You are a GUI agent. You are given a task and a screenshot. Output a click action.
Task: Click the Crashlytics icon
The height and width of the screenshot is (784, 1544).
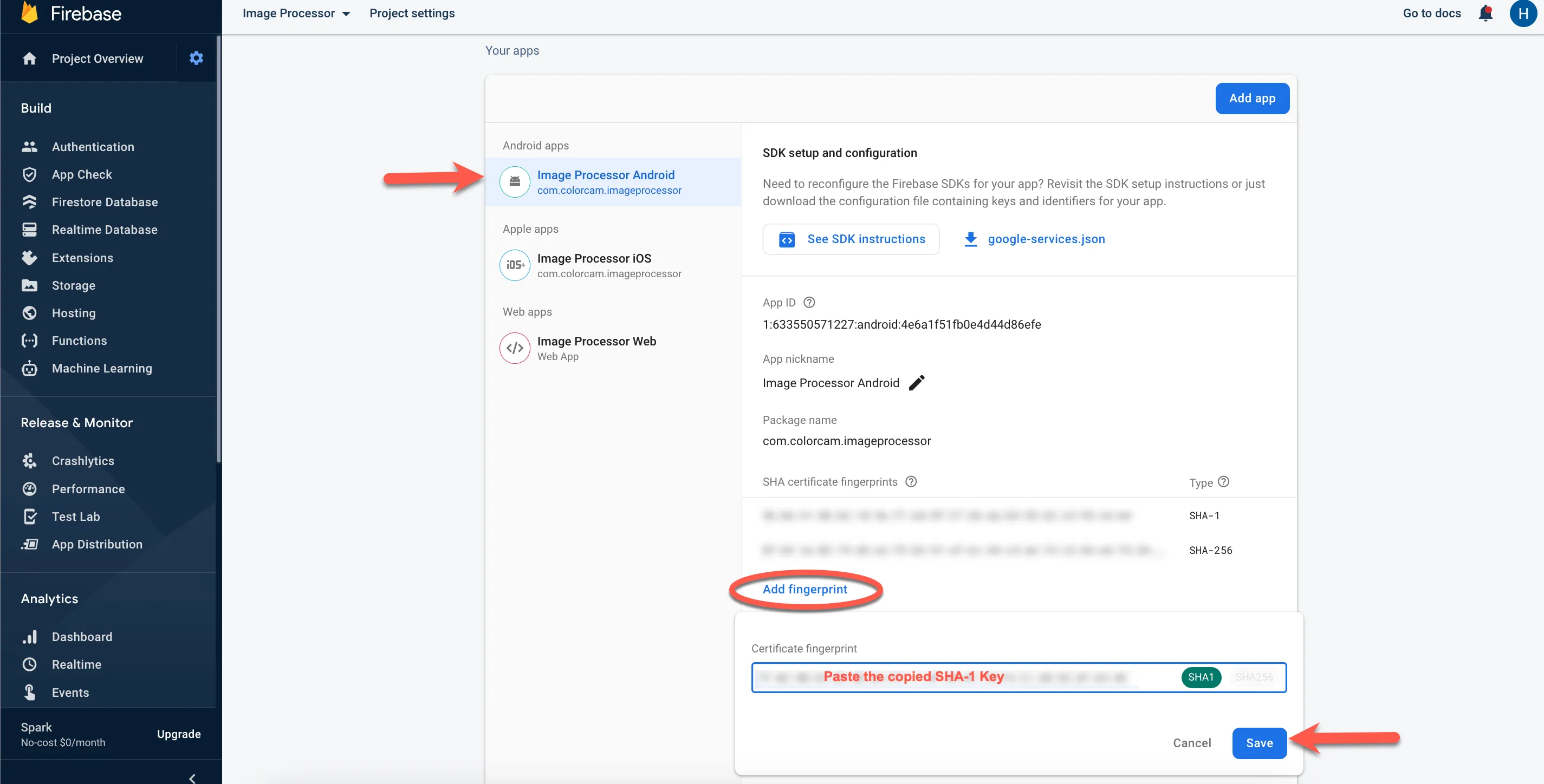tap(29, 461)
